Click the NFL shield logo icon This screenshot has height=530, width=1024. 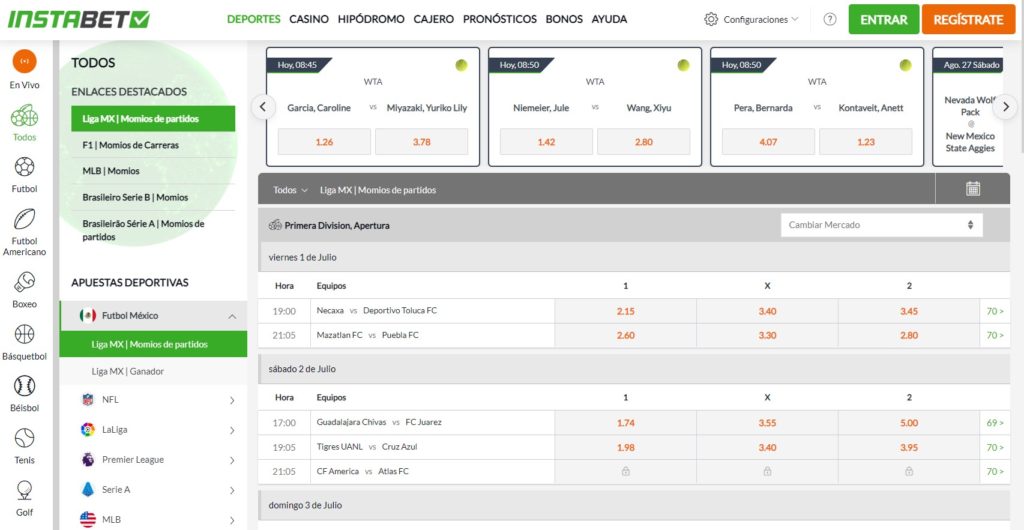point(88,399)
